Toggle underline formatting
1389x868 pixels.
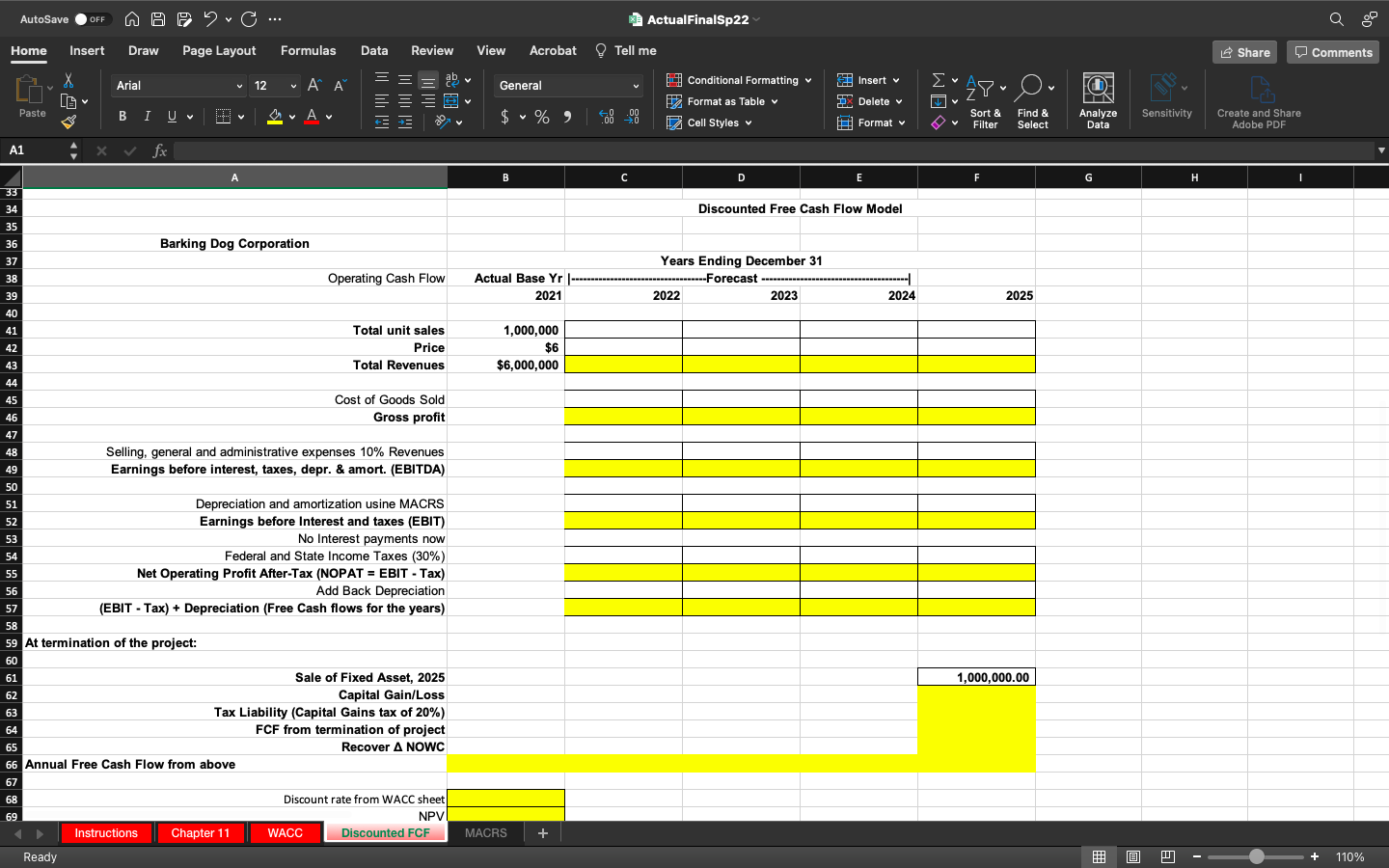[172, 117]
